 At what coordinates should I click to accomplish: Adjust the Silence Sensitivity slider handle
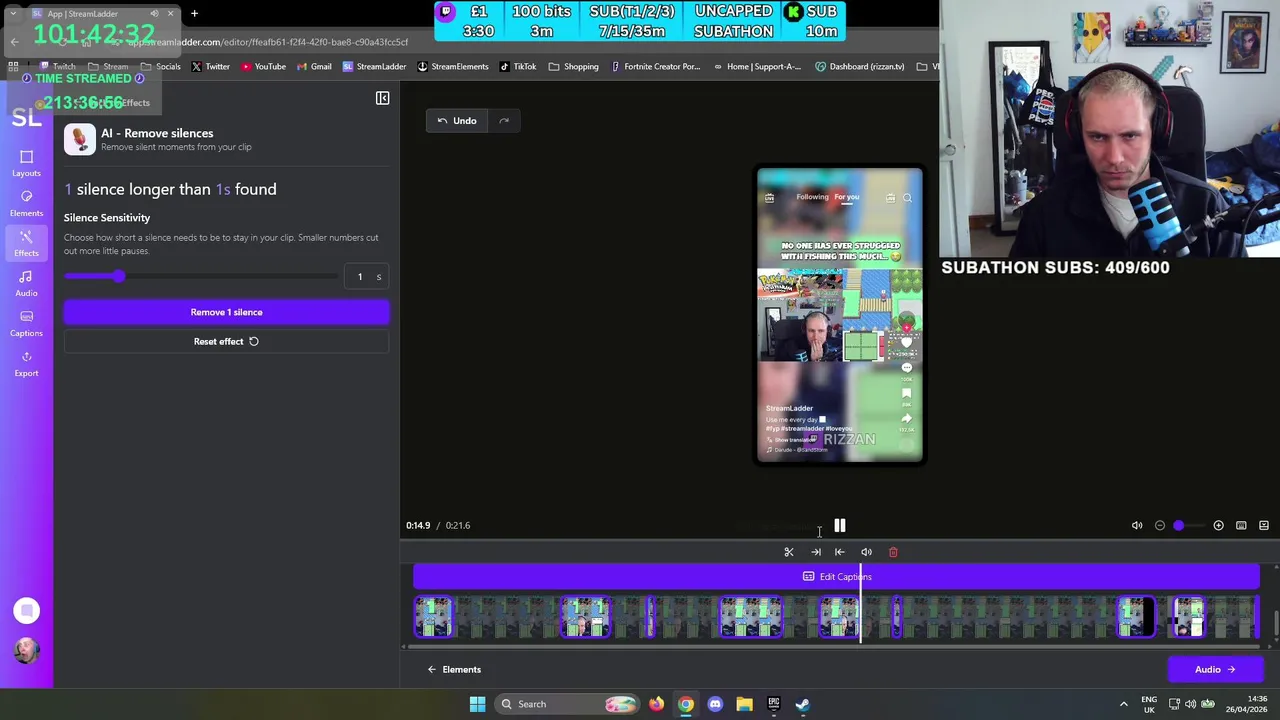pos(119,276)
